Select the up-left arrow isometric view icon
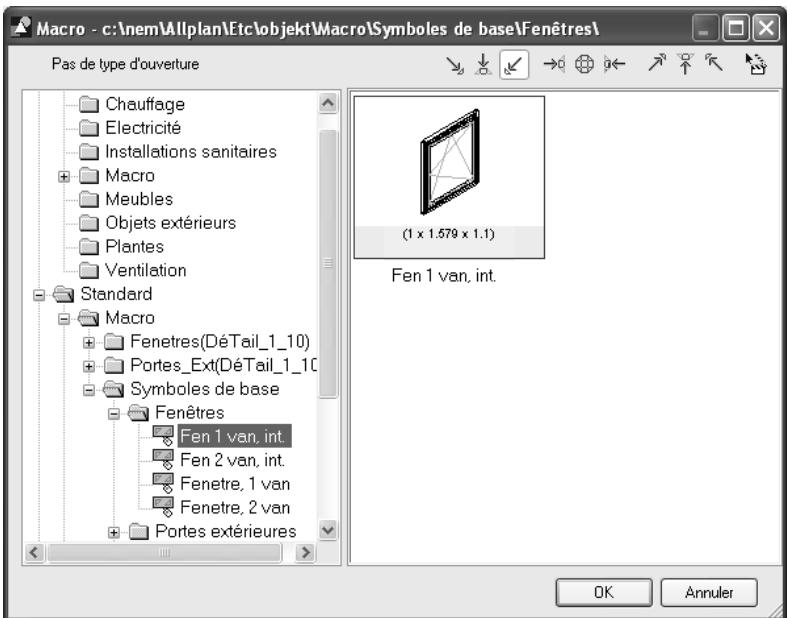Screen dimensions: 787x618 (714, 63)
